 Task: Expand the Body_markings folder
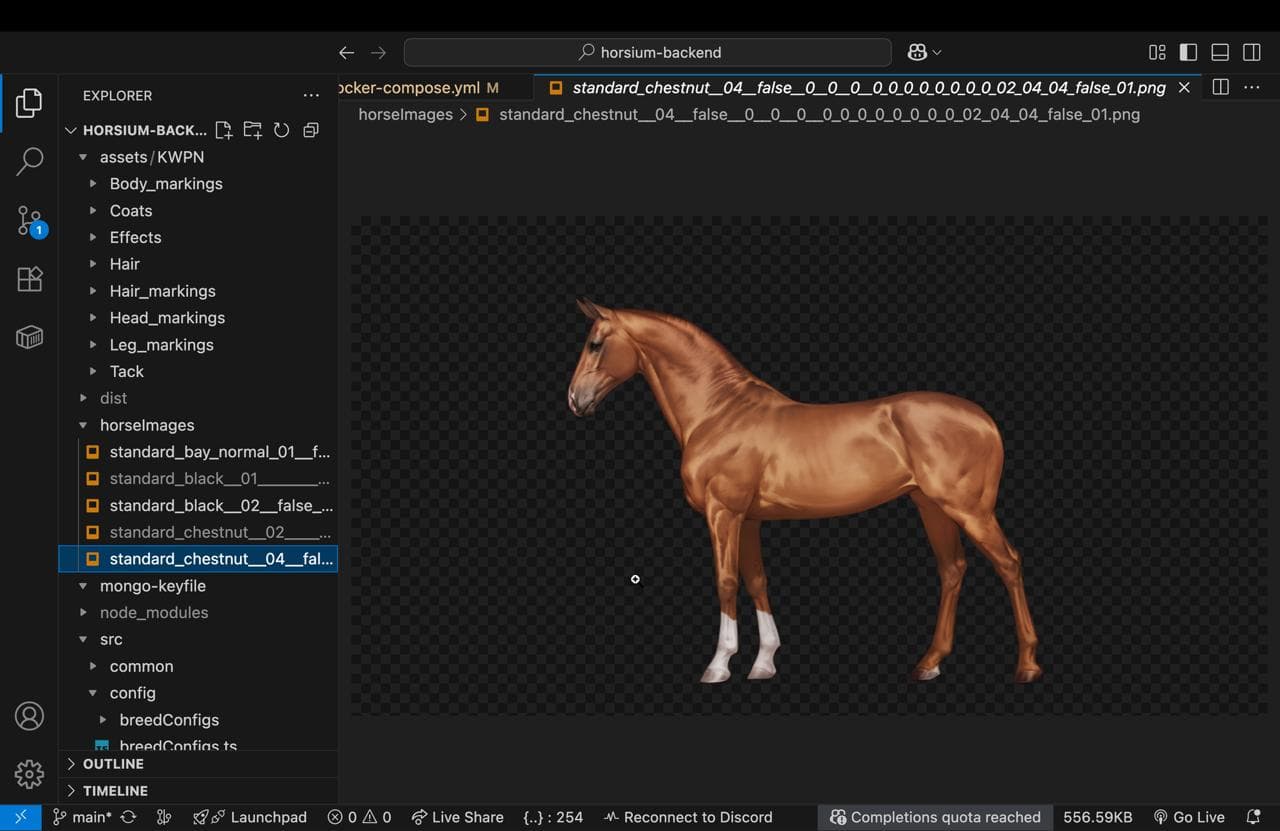pyautogui.click(x=166, y=184)
